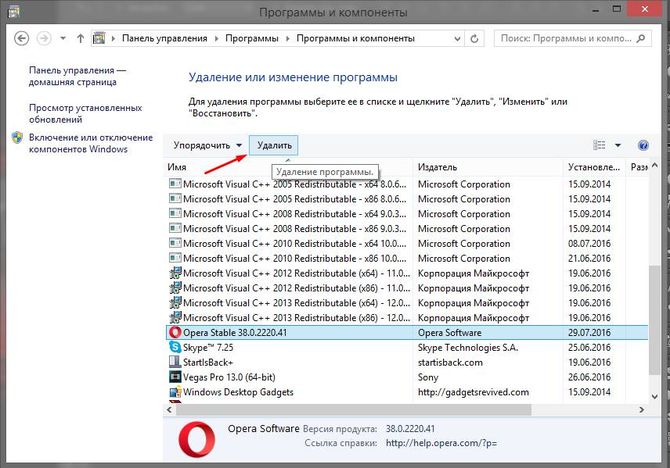Viewport: 670px width, 468px height.
Task: Select Visual C++ 2008 Redistributable x86 row
Action: click(x=407, y=229)
